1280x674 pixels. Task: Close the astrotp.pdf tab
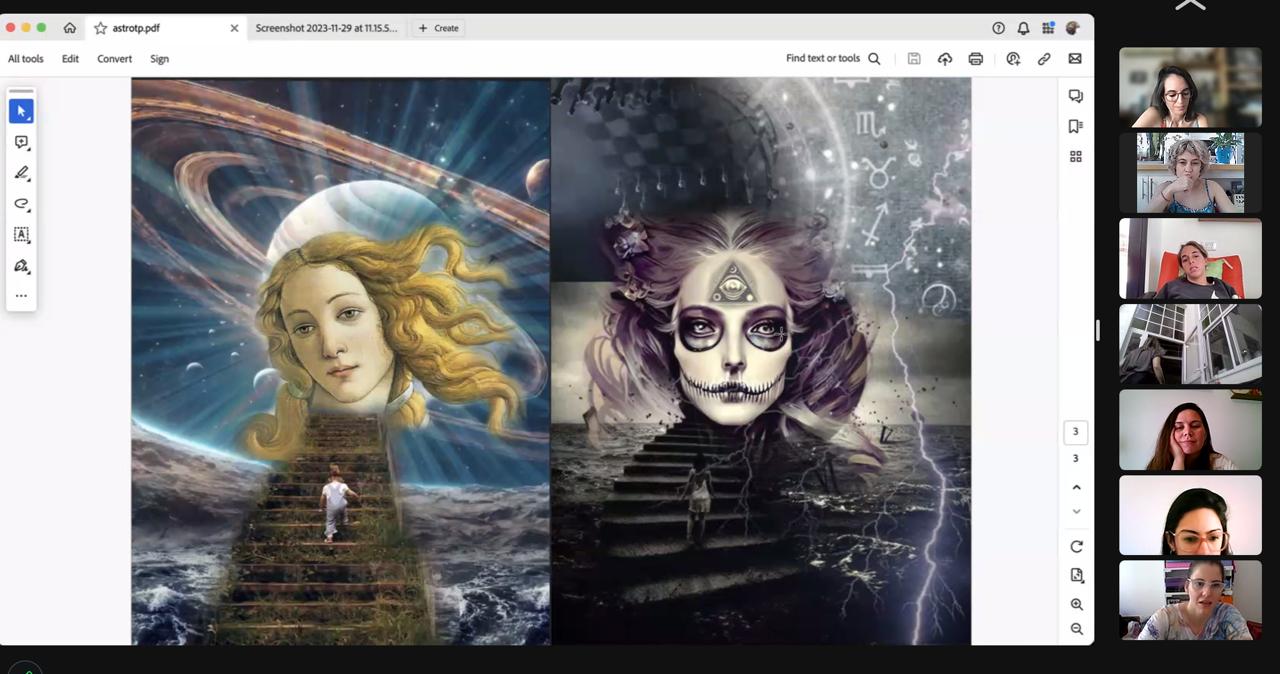234,28
